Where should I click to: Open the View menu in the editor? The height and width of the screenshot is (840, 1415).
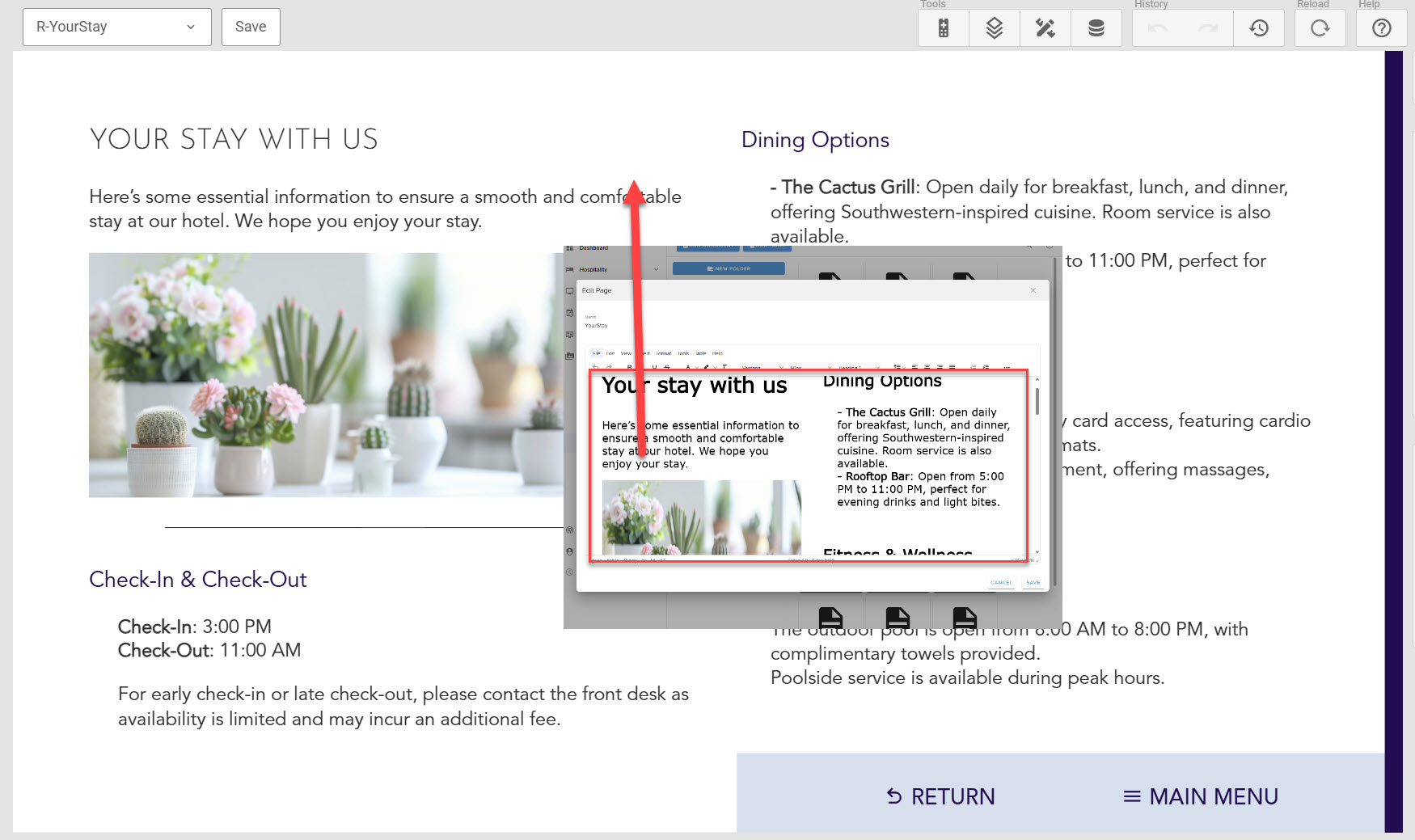point(625,353)
